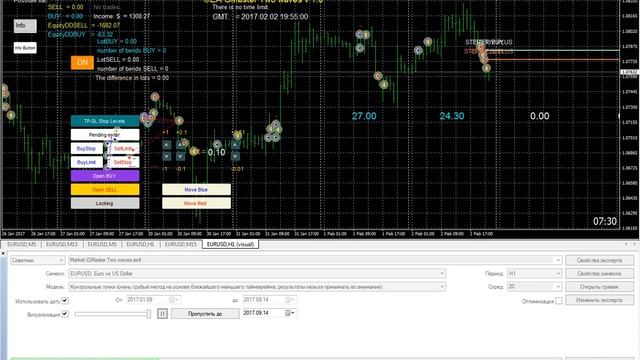The height and width of the screenshot is (360, 640).
Task: Switch to EURUSD,H1 (visual) chart tab
Action: (x=230, y=244)
